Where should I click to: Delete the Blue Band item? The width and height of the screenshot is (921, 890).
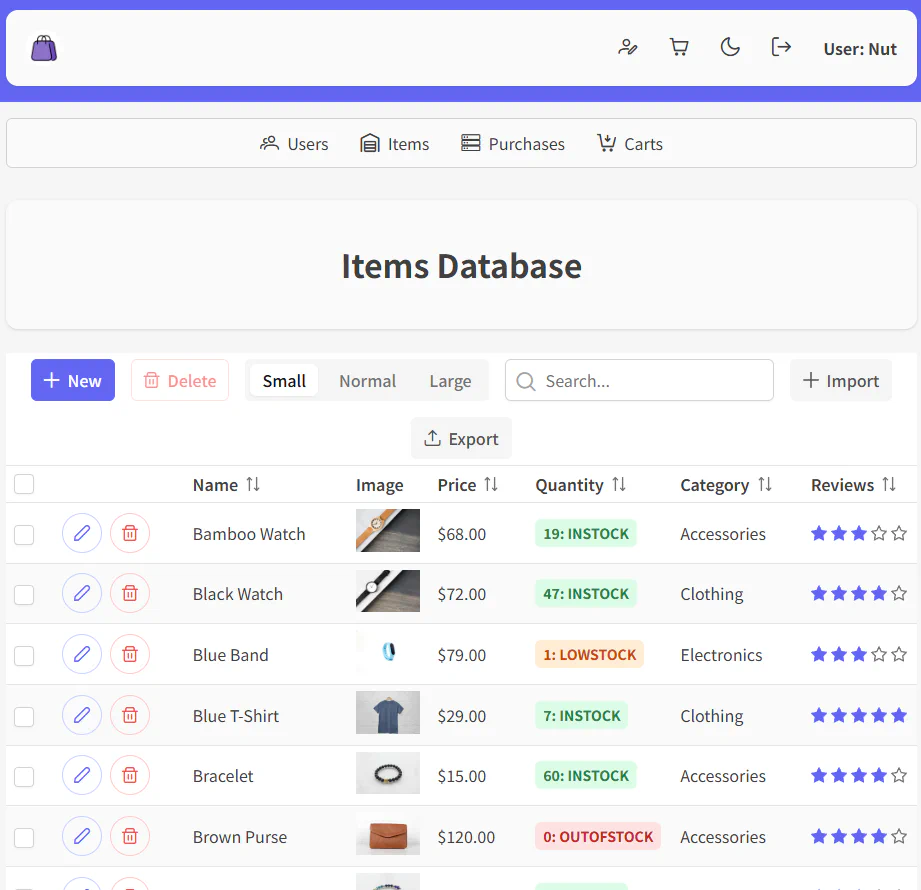tap(130, 655)
